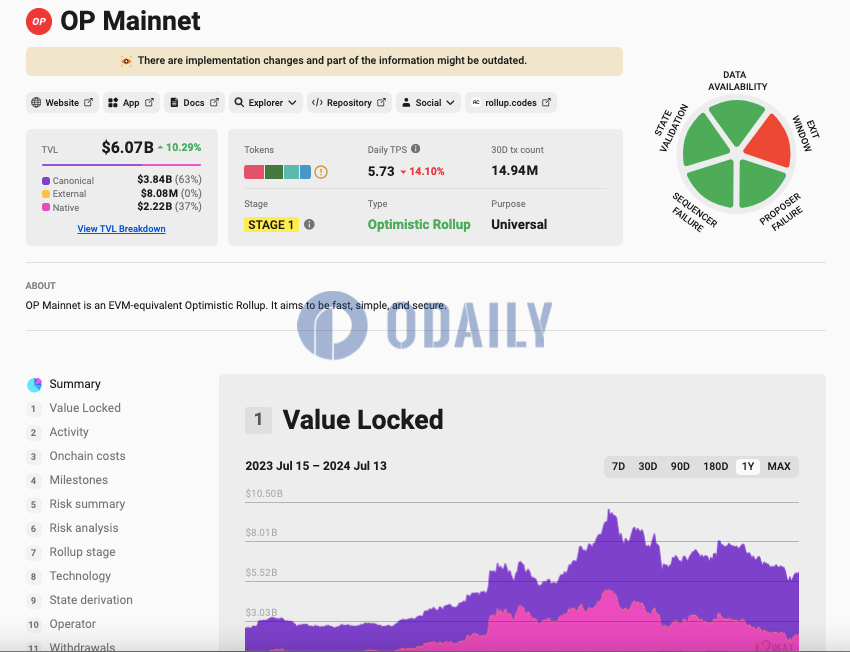This screenshot has height=652, width=850.
Task: Click the green Data Availability risk slice
Action: pyautogui.click(x=737, y=120)
